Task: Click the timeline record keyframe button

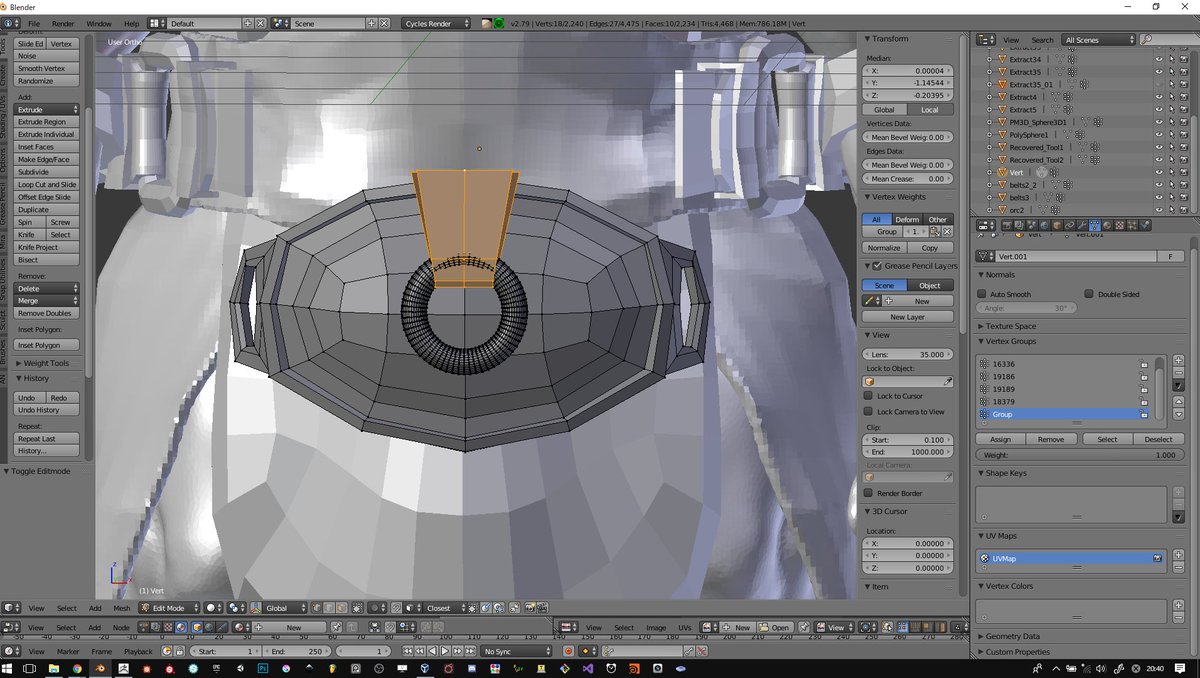Action: point(568,651)
